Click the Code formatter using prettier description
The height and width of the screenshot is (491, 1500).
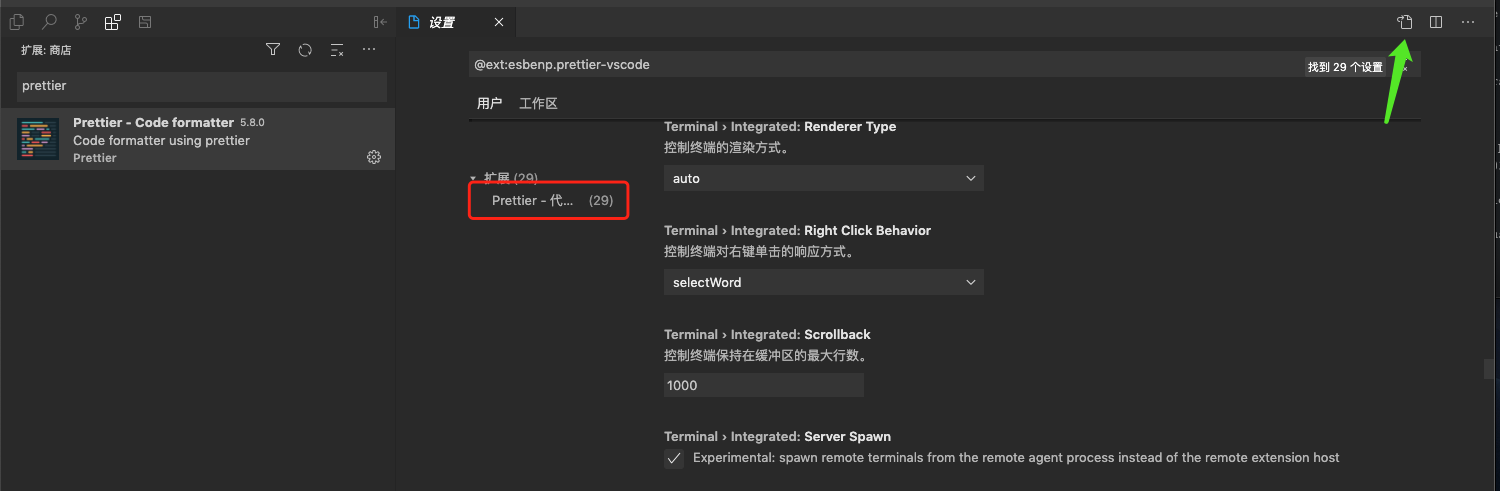161,140
